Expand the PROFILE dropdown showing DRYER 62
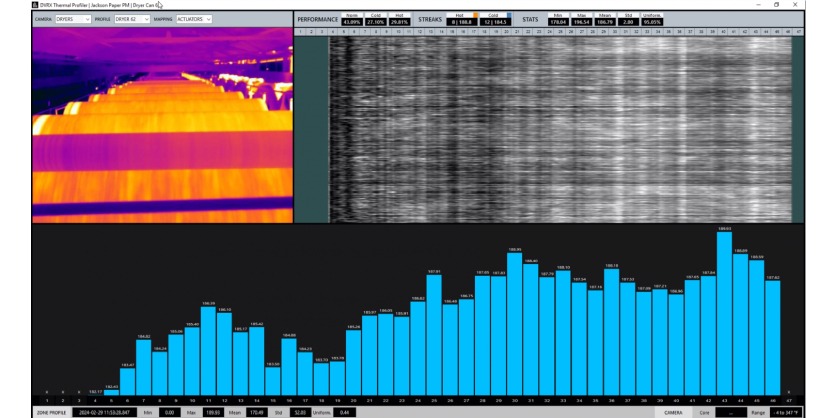Viewport: 836px width, 418px height. (131, 19)
